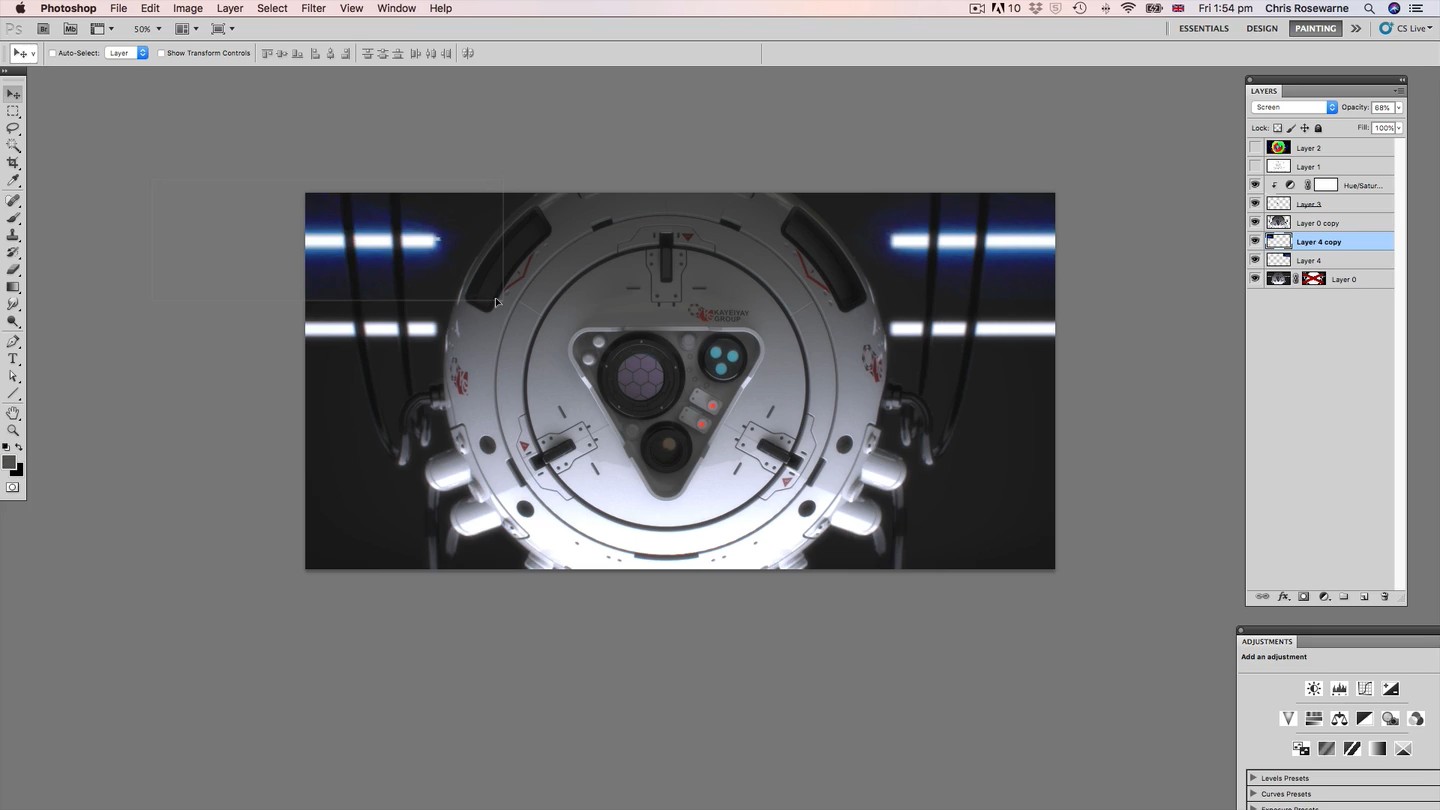Activate the Clone Stamp tool
The image size is (1440, 810).
[13, 235]
